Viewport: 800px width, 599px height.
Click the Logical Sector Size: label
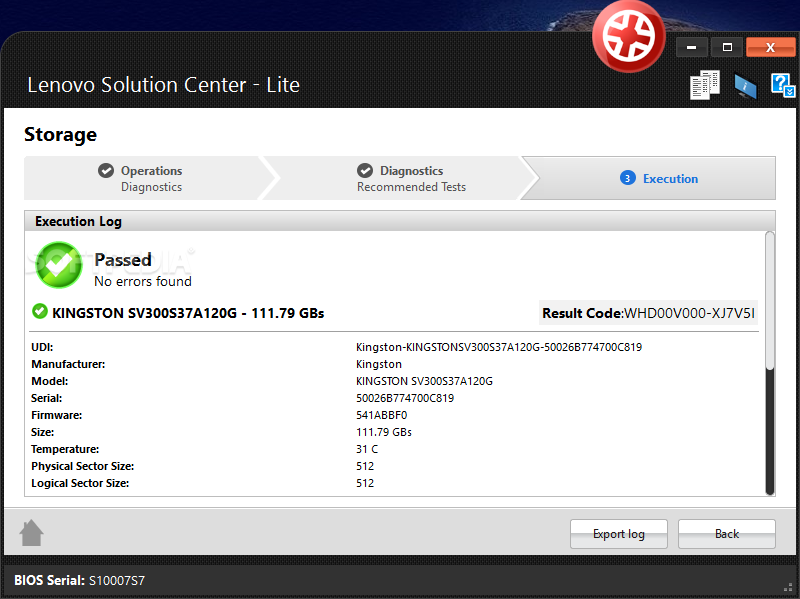pyautogui.click(x=80, y=483)
